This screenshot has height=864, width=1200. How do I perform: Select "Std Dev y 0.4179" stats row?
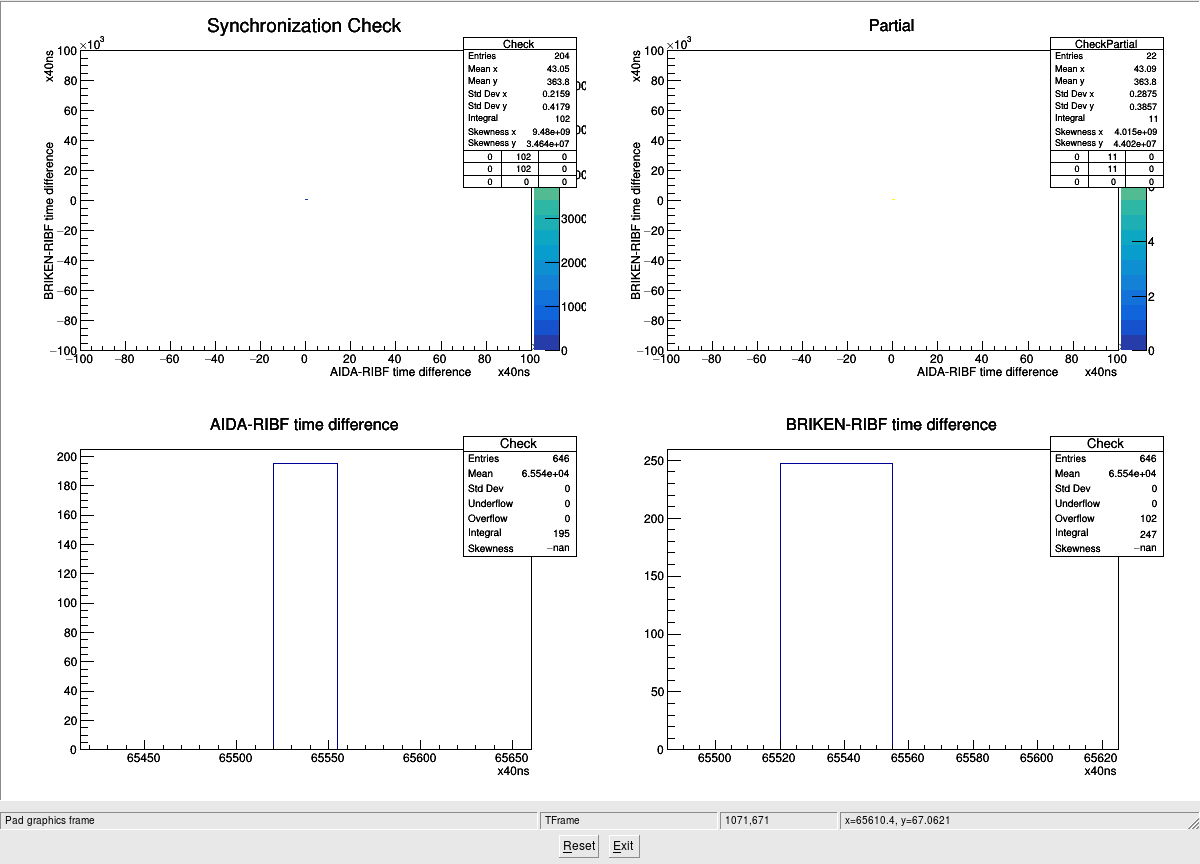(x=519, y=106)
